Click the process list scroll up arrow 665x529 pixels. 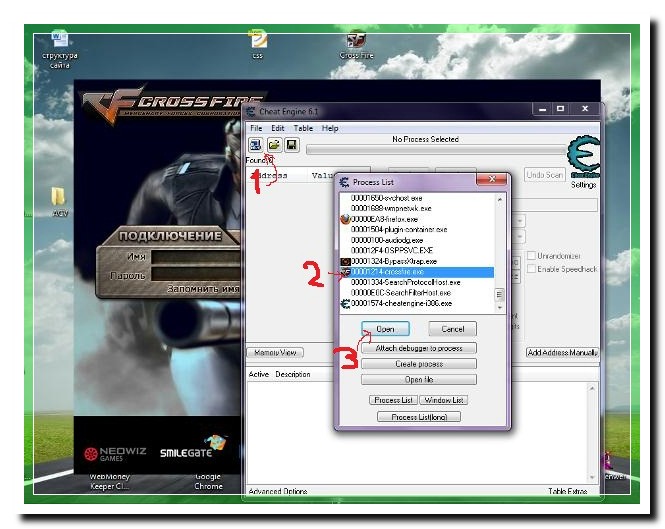[500, 199]
